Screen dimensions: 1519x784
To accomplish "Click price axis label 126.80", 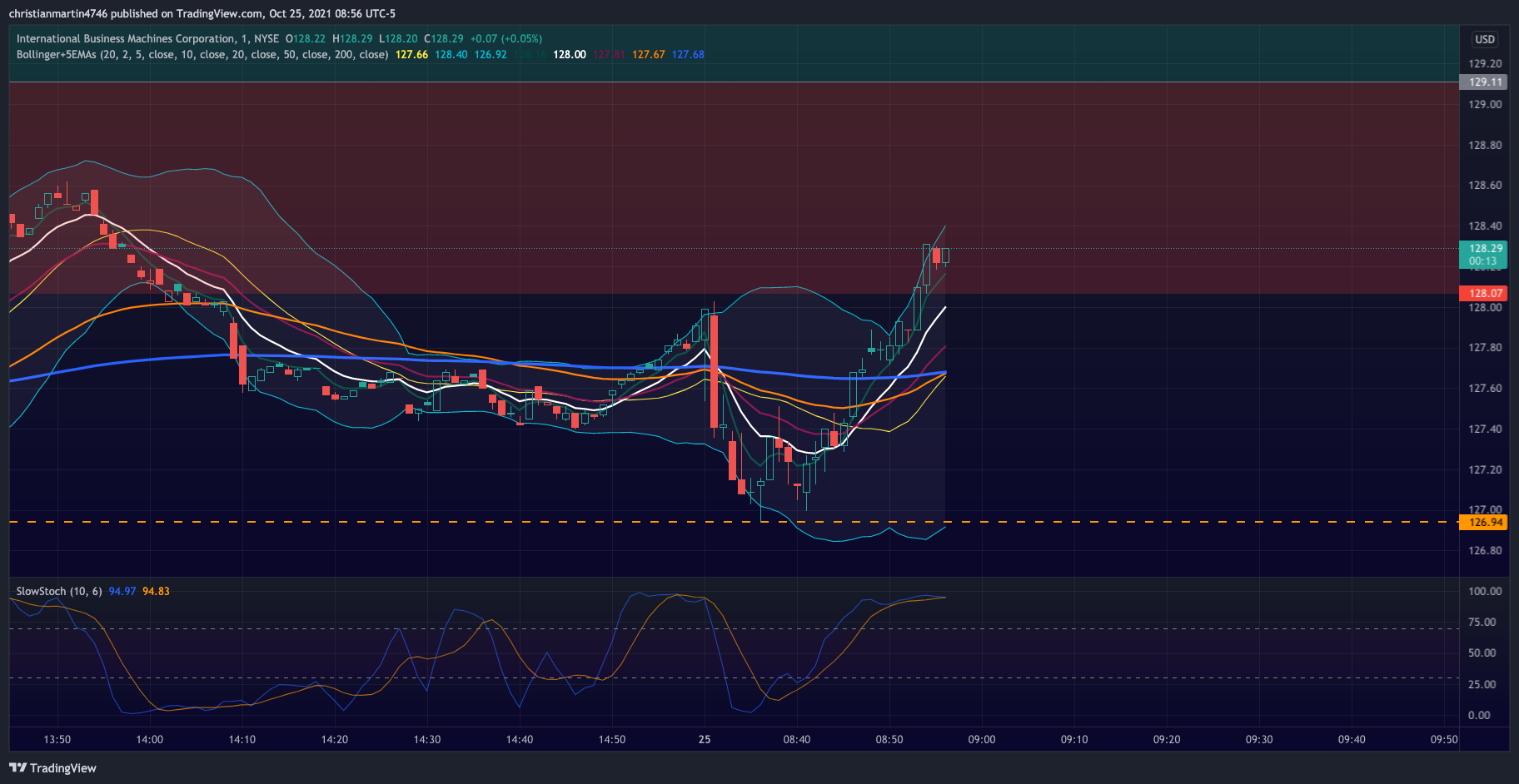I will [1485, 550].
